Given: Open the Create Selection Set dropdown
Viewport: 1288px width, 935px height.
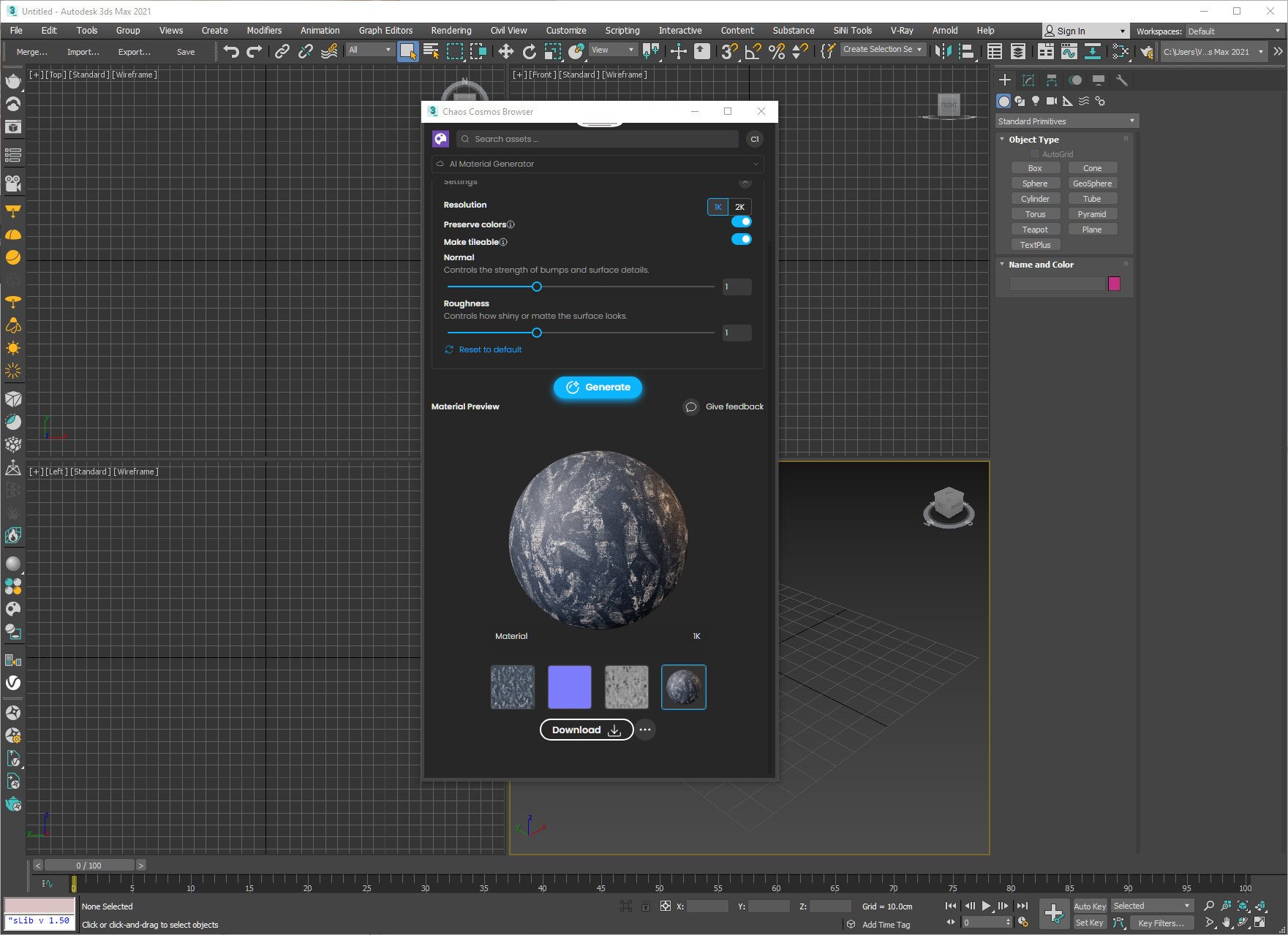Looking at the screenshot, I should pos(883,50).
